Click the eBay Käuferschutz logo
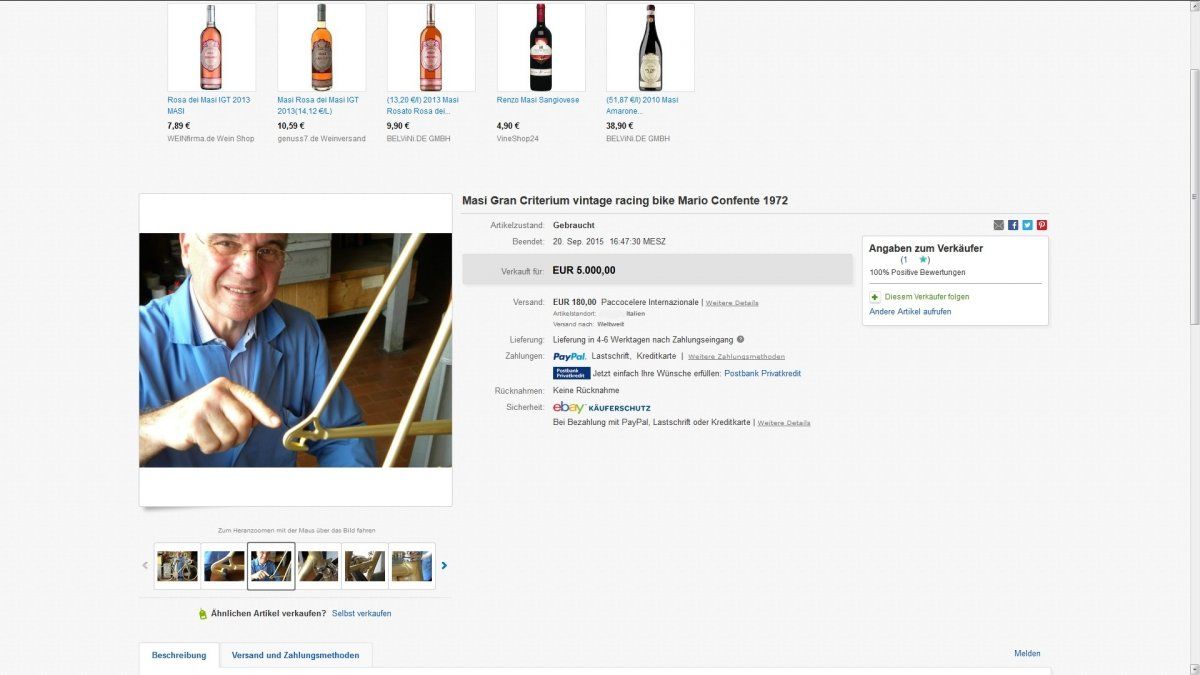Viewport: 1200px width, 675px height. (601, 407)
